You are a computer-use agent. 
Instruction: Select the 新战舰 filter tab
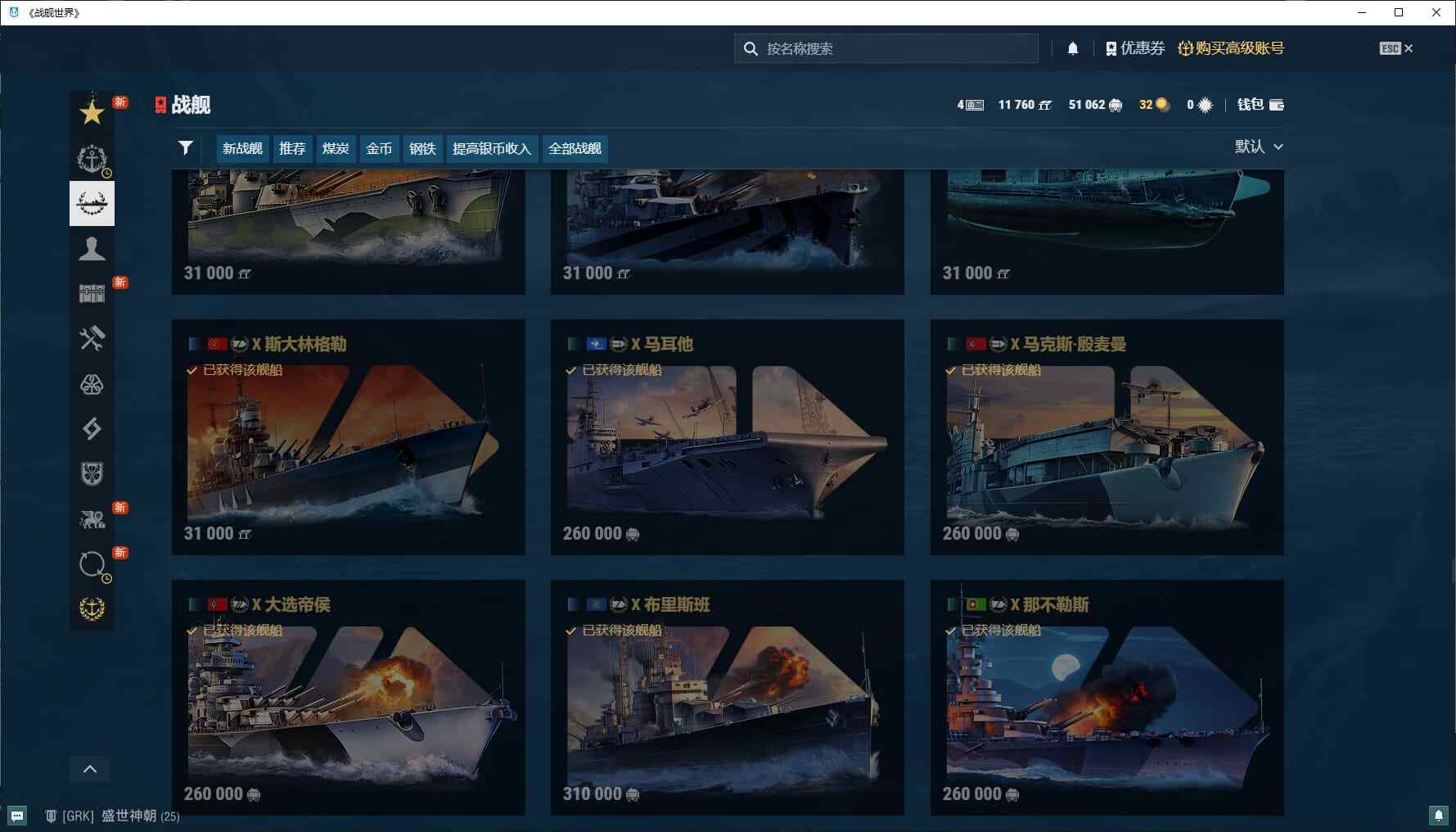tap(242, 148)
